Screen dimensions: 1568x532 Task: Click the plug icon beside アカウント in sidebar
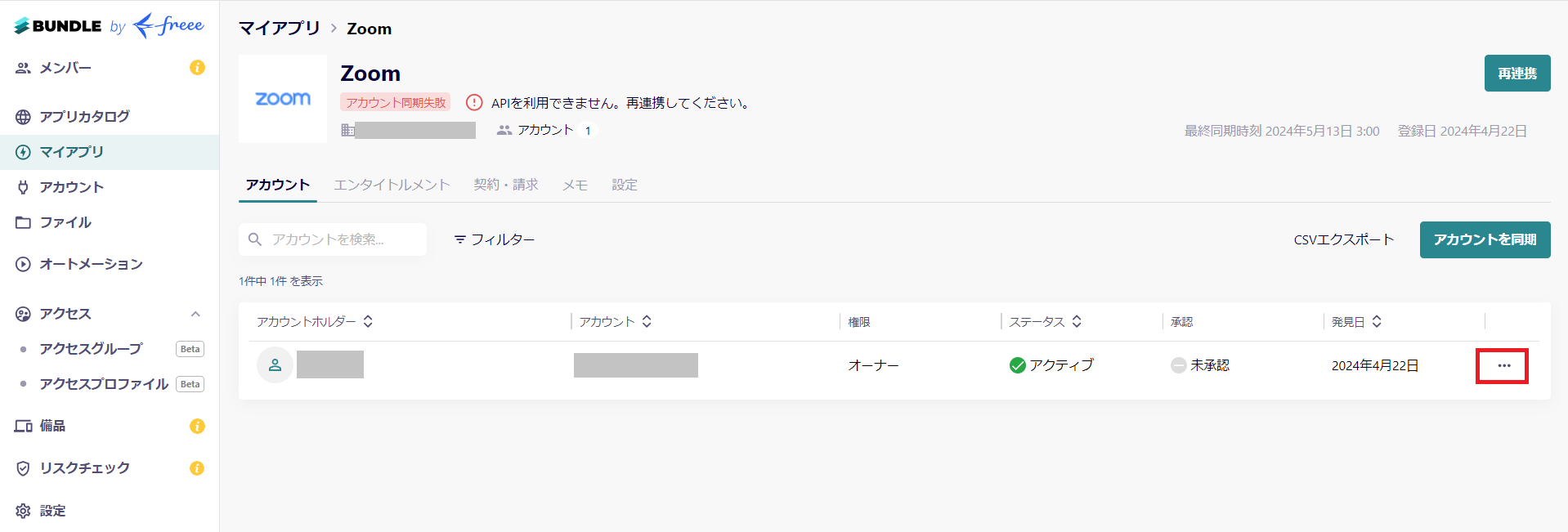coord(23,187)
